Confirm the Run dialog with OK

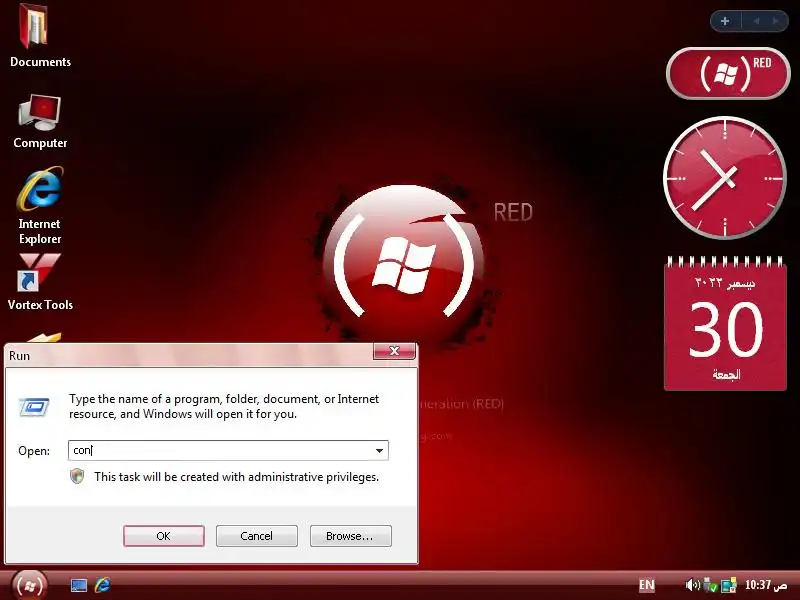pos(164,536)
